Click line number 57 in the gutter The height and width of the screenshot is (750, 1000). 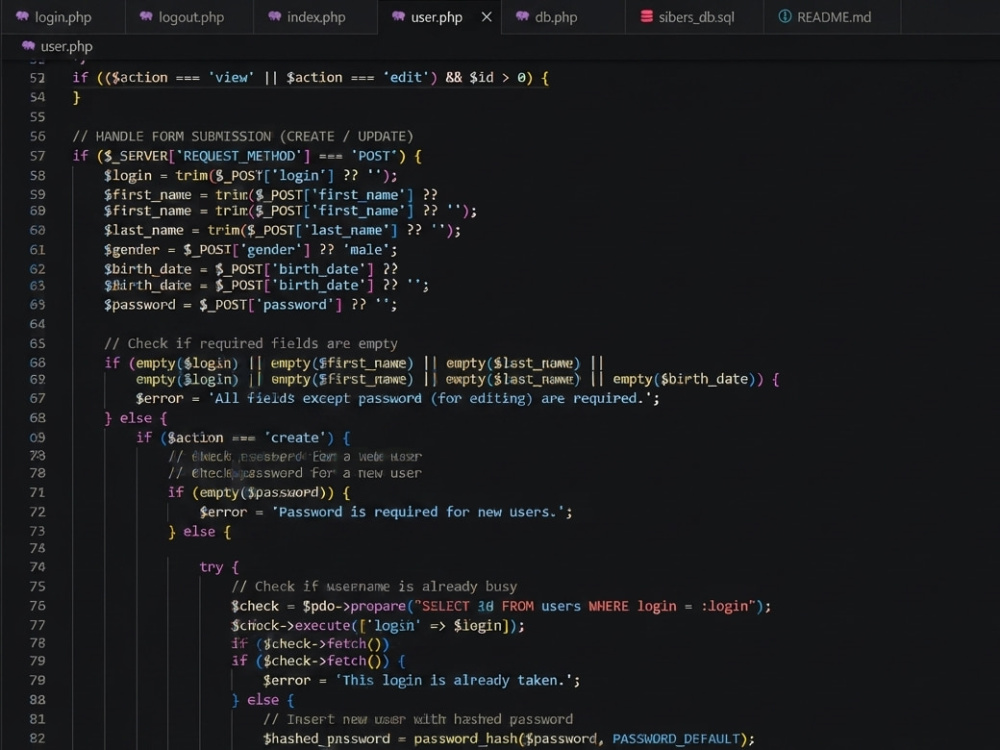[x=38, y=156]
